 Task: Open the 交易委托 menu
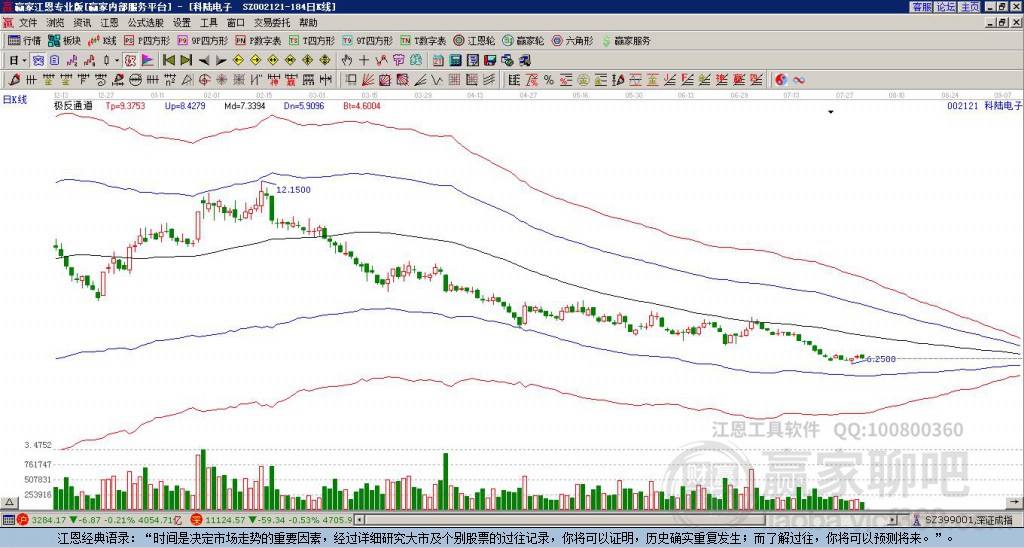click(x=272, y=23)
